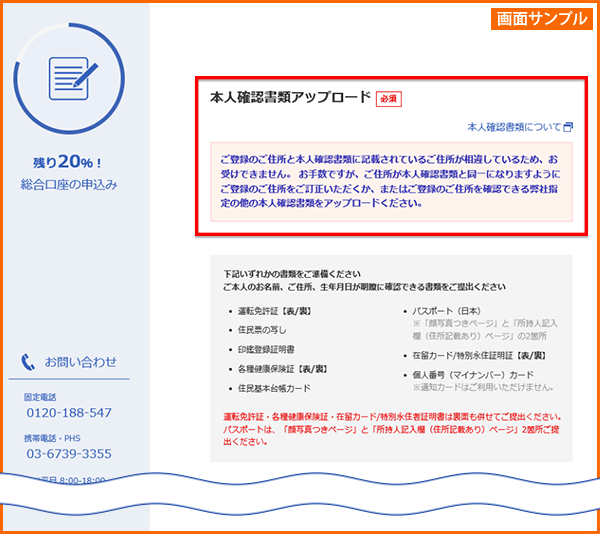This screenshot has height=534, width=600.
Task: Click the blue address mismatch error message
Action: click(391, 181)
